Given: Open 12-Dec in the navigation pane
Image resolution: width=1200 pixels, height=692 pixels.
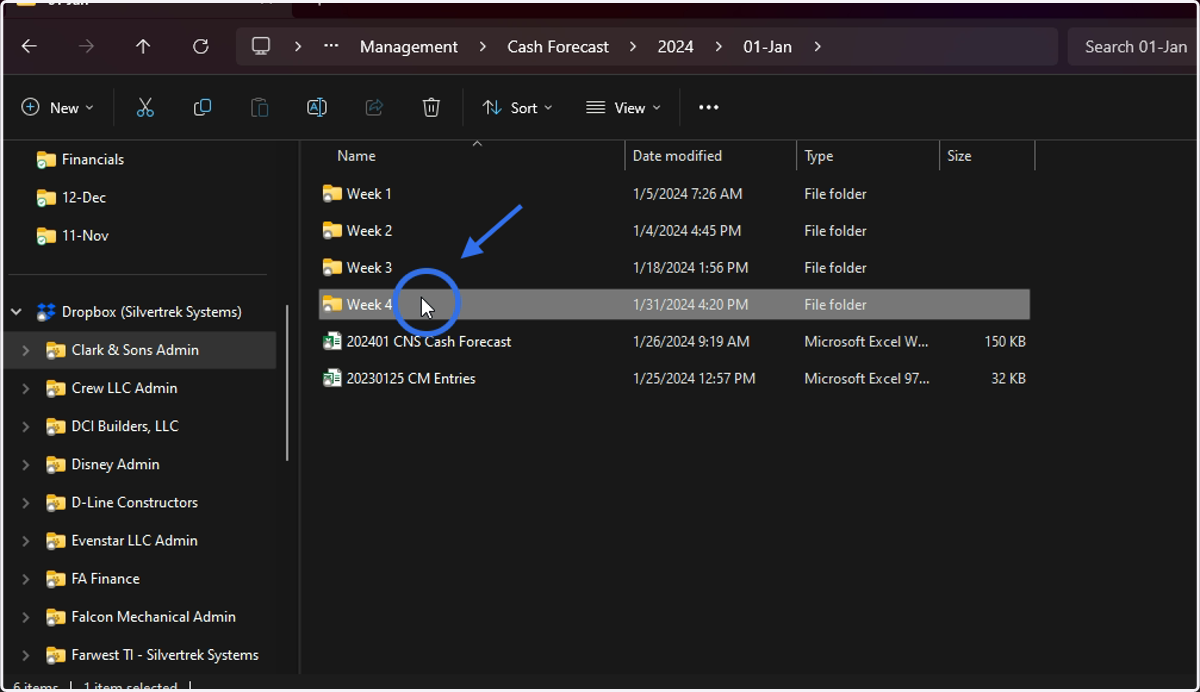Looking at the screenshot, I should 83,198.
